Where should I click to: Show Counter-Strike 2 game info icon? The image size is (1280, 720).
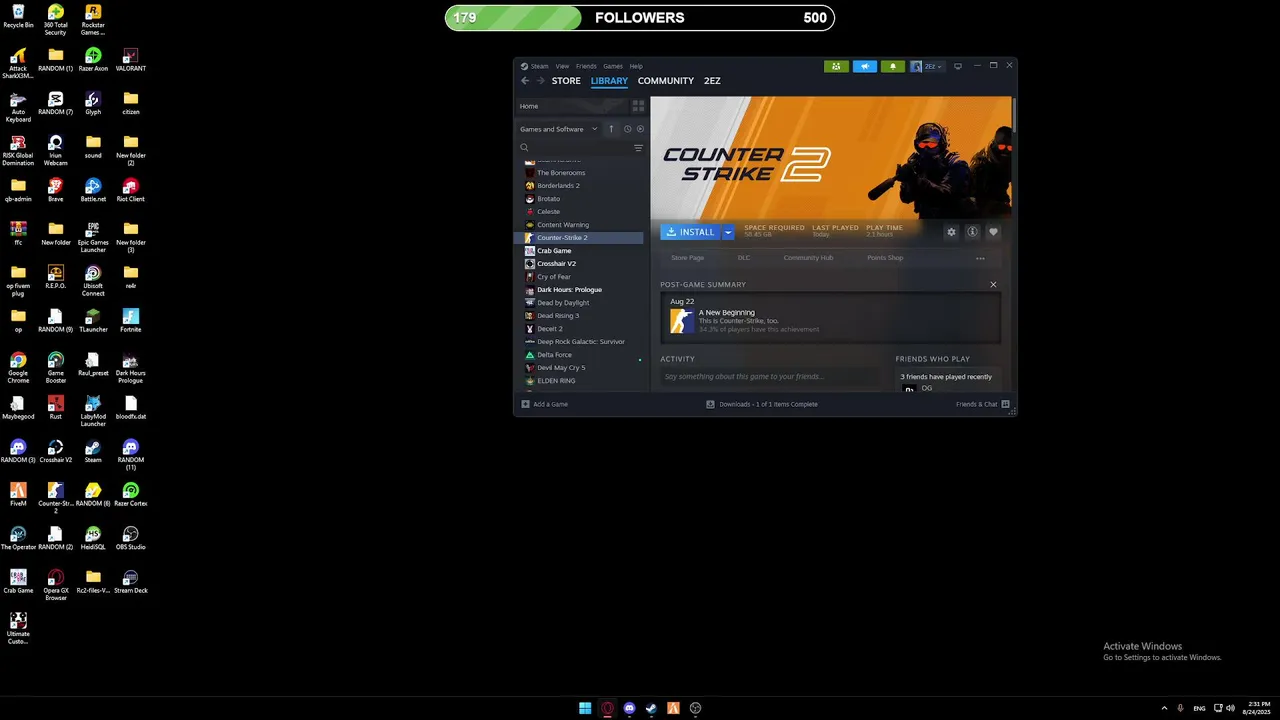[972, 232]
